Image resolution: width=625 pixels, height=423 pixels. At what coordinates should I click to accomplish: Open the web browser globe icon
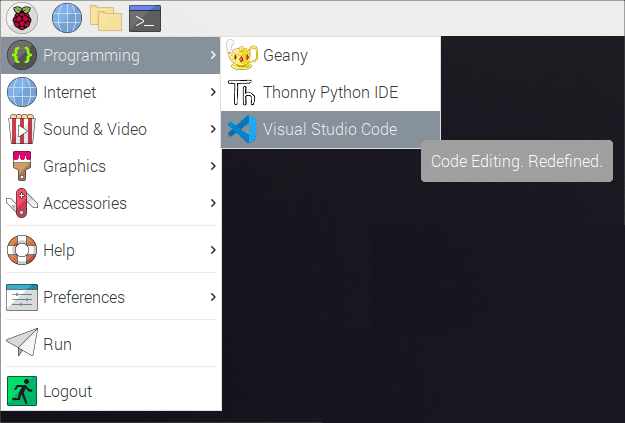(x=67, y=18)
